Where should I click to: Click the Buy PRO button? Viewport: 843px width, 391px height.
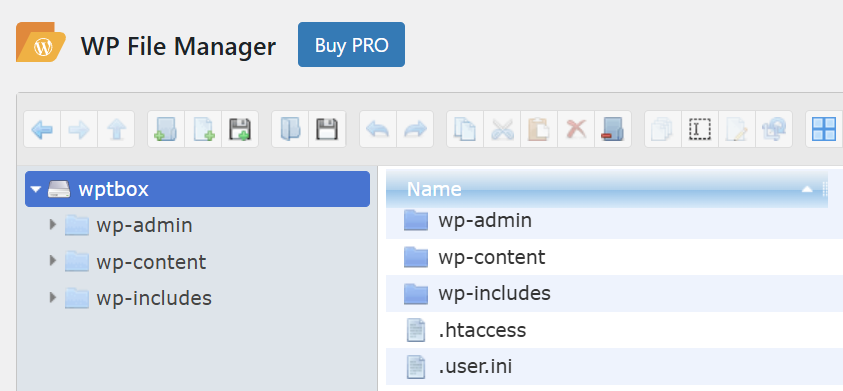pos(352,45)
